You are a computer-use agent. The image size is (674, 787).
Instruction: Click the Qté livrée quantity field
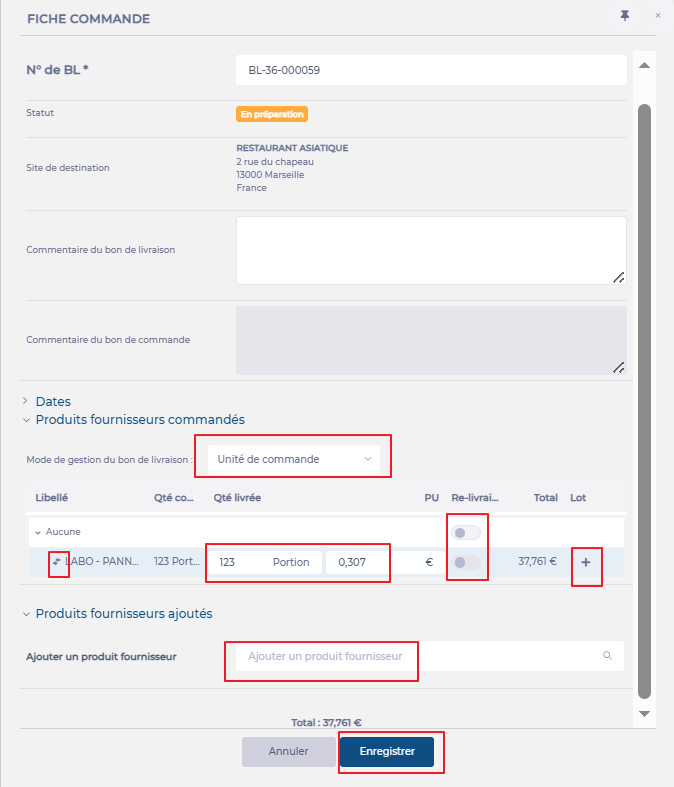(240, 562)
